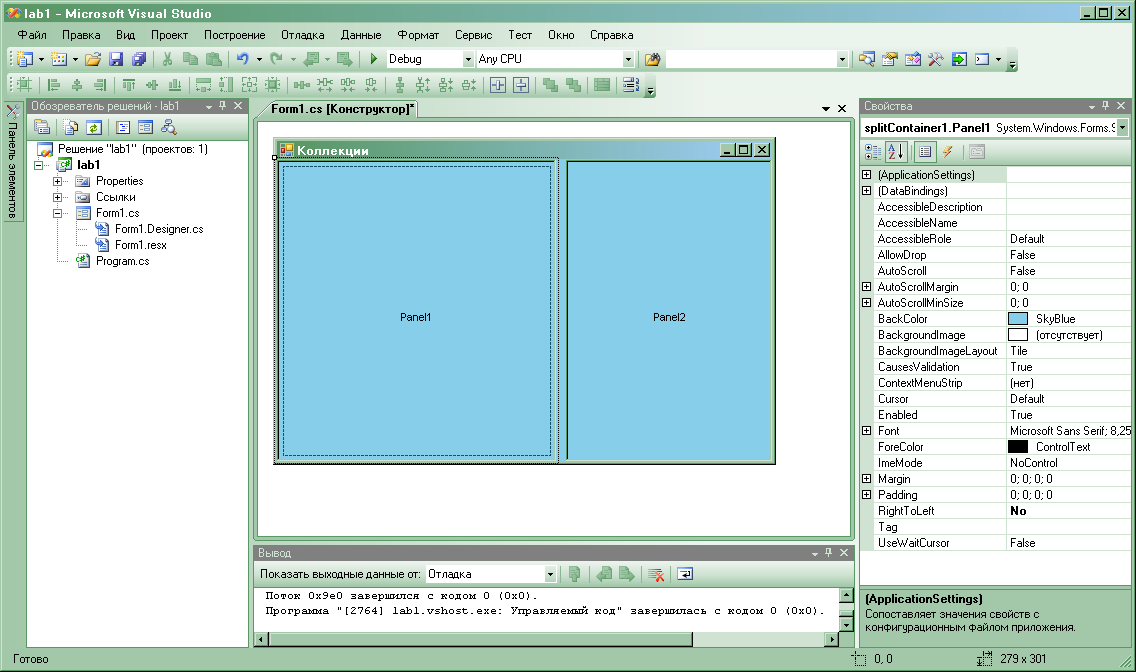Open the Output source dropdown showing Отладка
Screen dimensions: 1136x672
tap(550, 574)
